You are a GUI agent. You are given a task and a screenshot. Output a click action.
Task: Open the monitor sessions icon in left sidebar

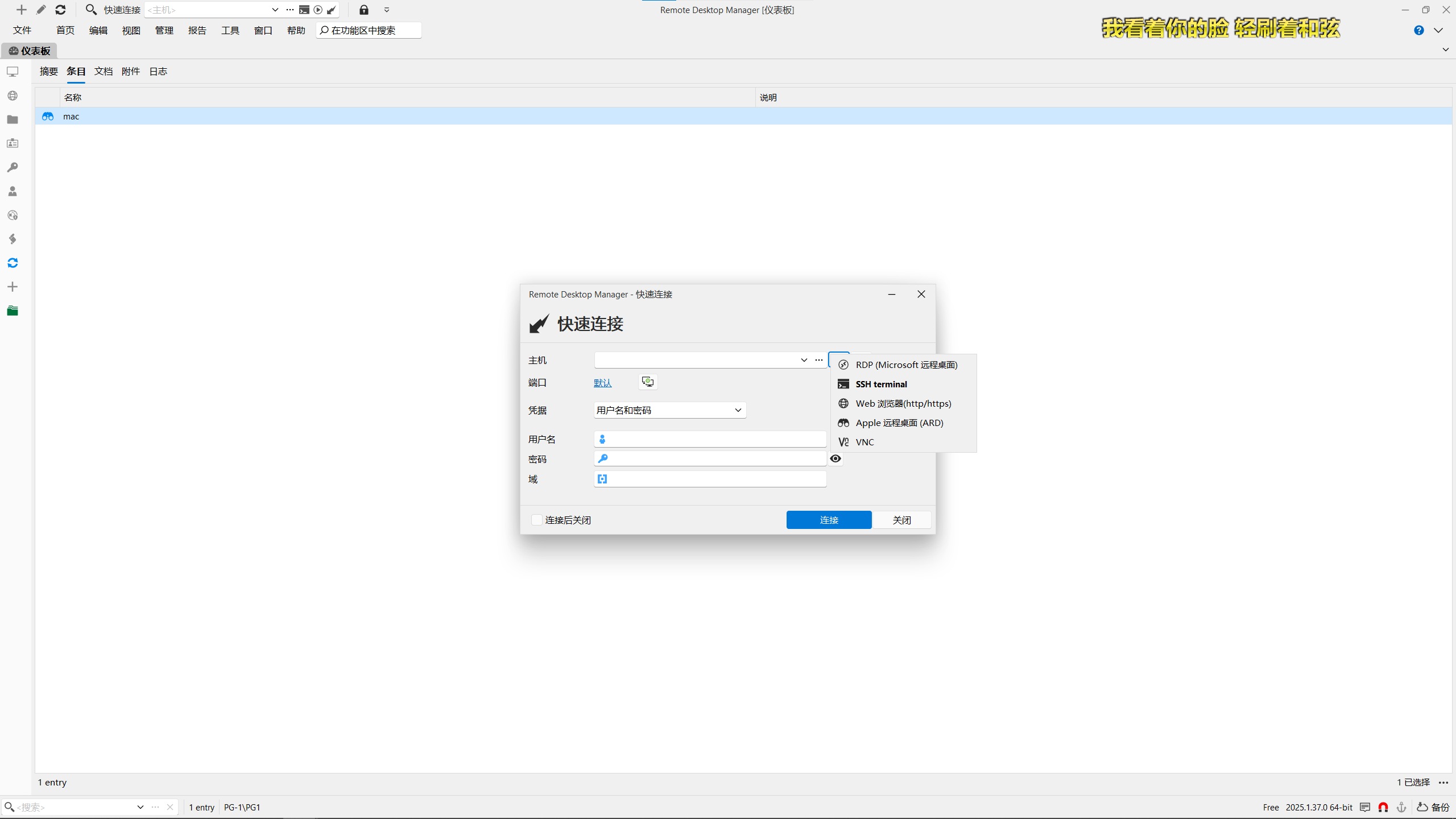coord(13,72)
